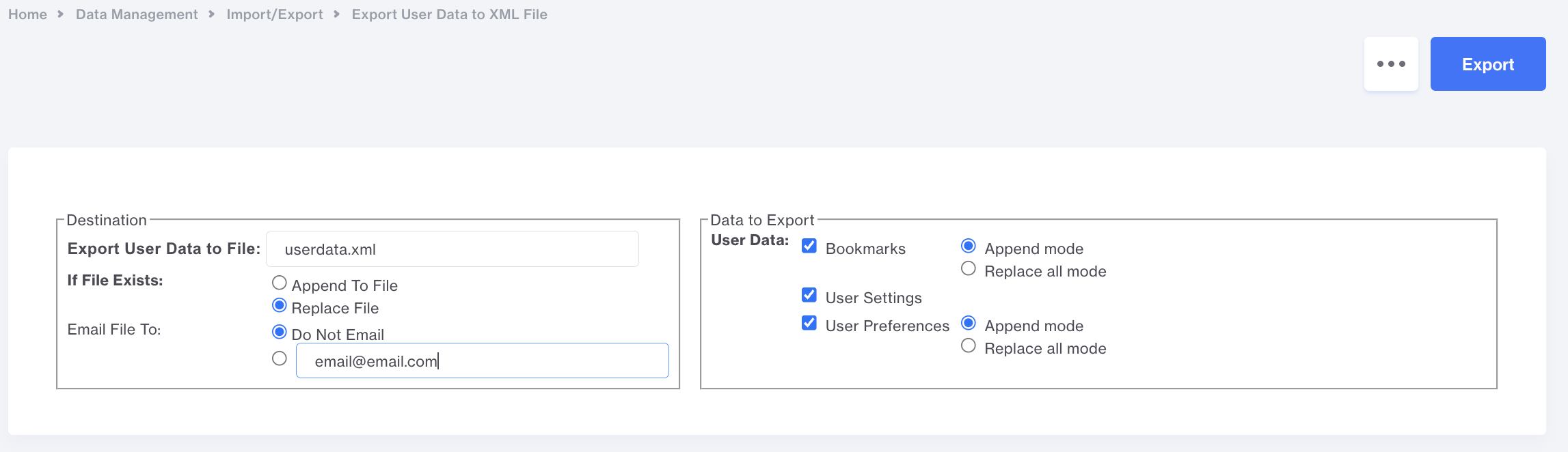Click the email address input field
The height and width of the screenshot is (452, 1568).
tap(482, 361)
